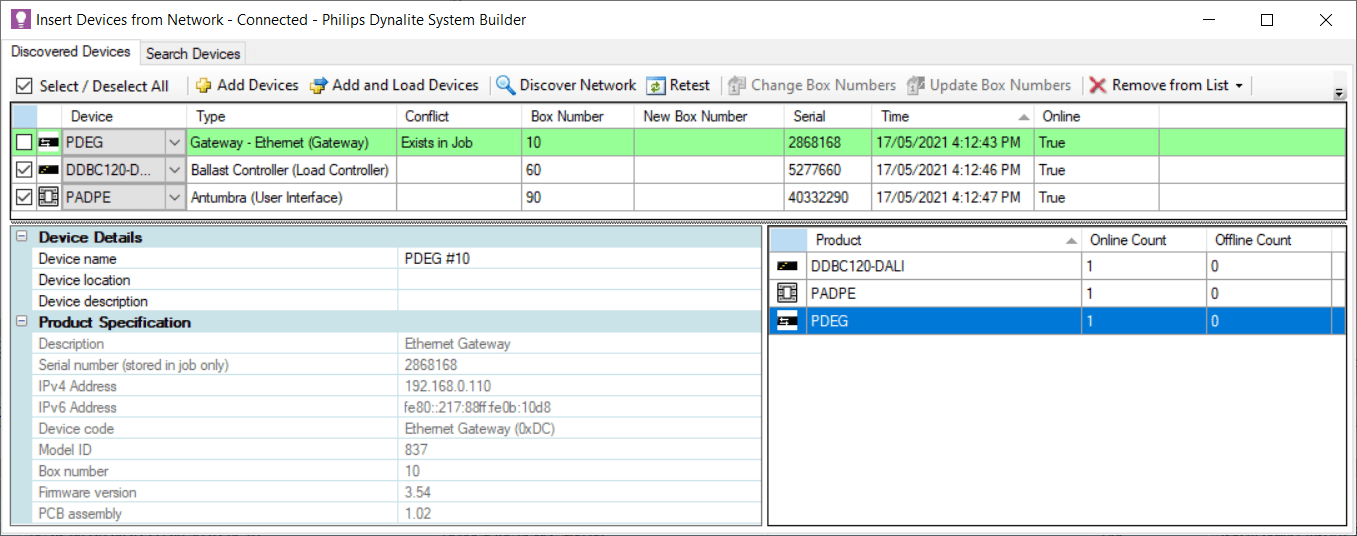Click the Philips Dynalite app icon in title bar
The width and height of the screenshot is (1357, 536).
coord(19,20)
